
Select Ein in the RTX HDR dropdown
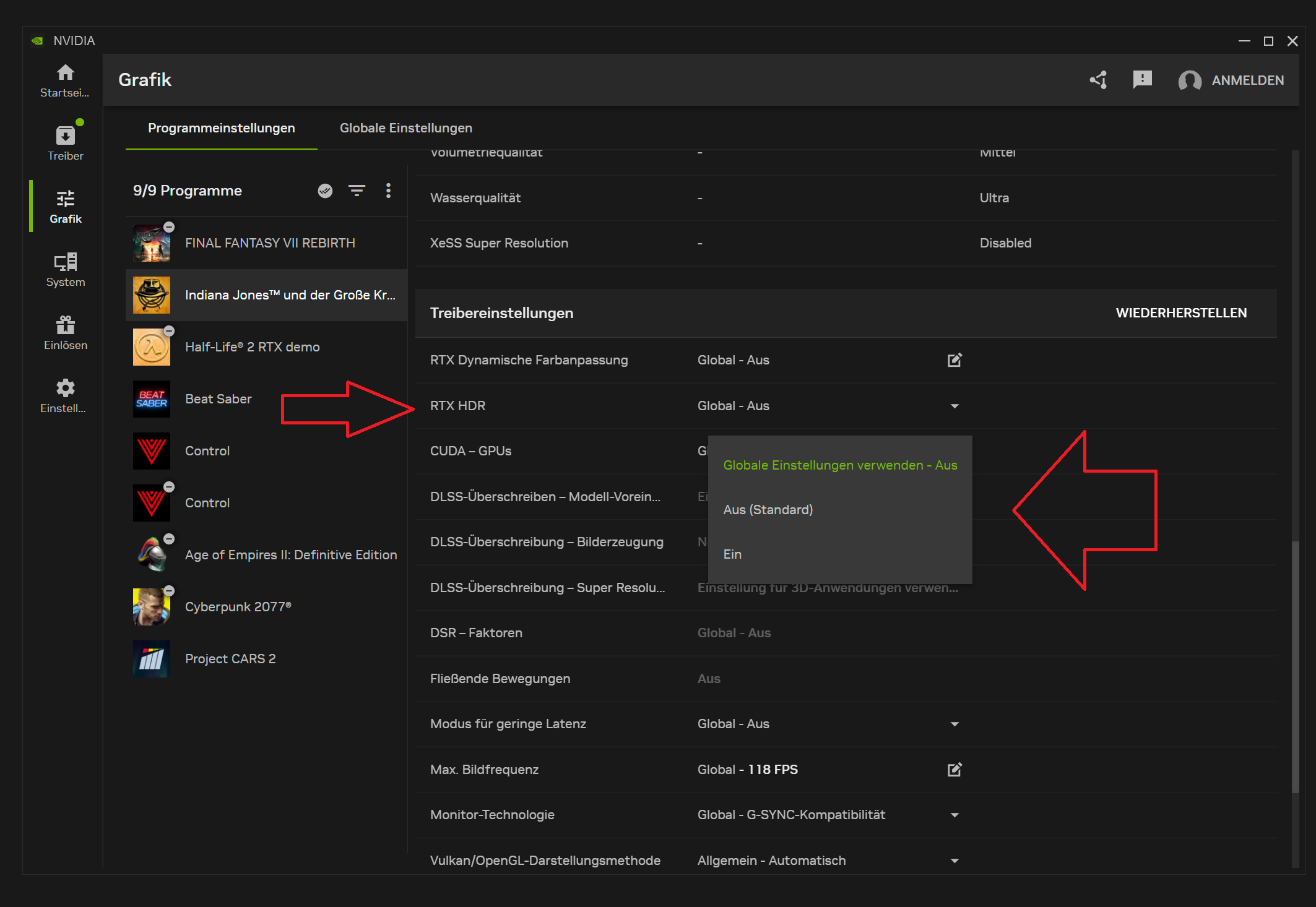pyautogui.click(x=732, y=554)
